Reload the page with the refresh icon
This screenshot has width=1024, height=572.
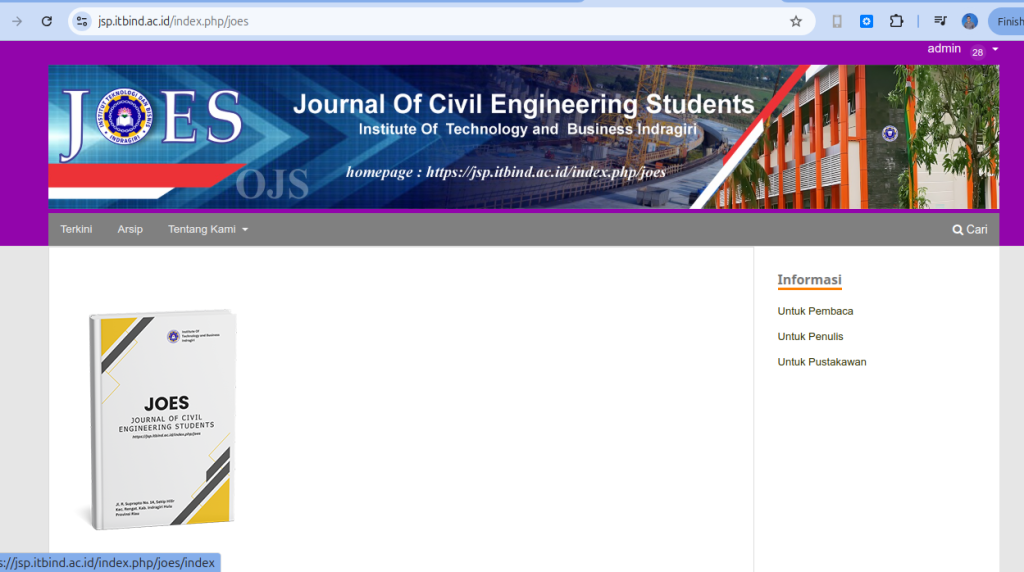[x=46, y=22]
